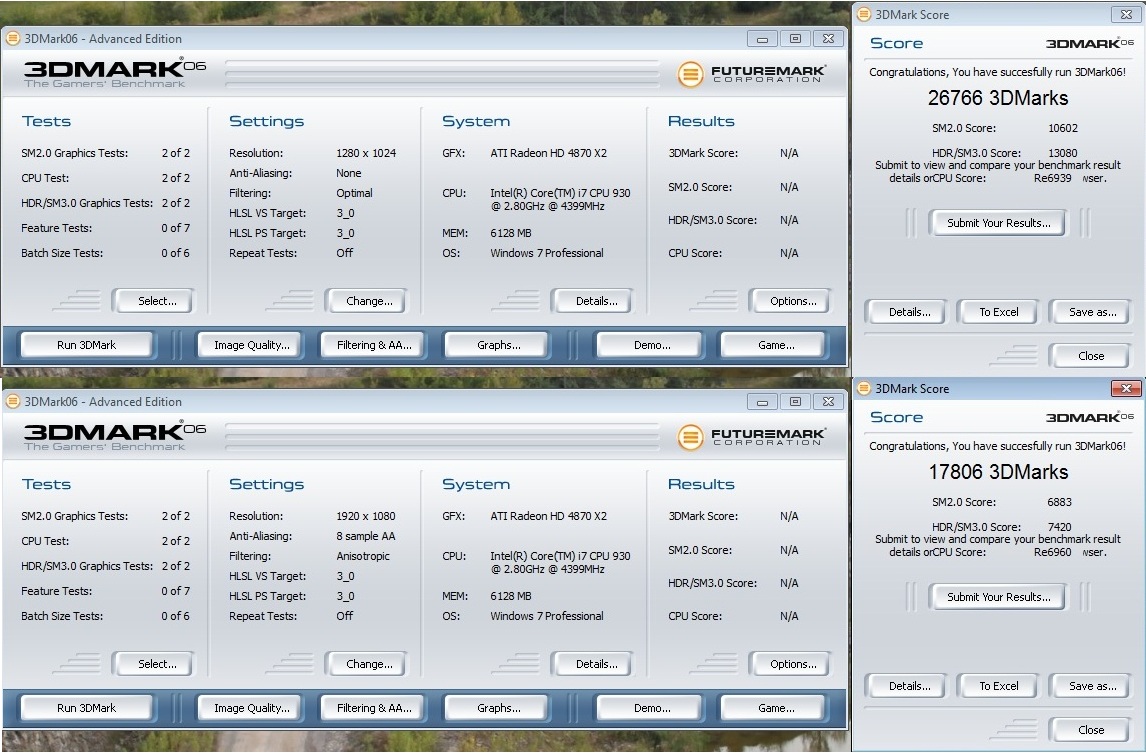Click SM2.0 score 10602 in upper dialog

click(1063, 128)
